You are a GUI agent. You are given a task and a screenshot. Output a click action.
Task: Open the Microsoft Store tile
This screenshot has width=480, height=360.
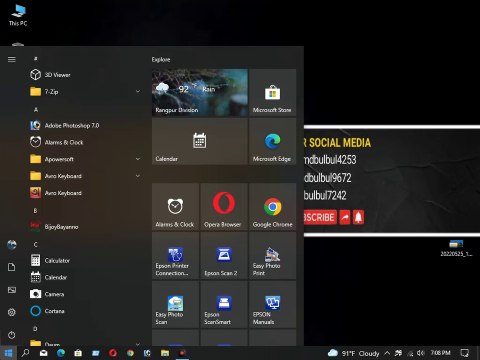[x=272, y=93]
